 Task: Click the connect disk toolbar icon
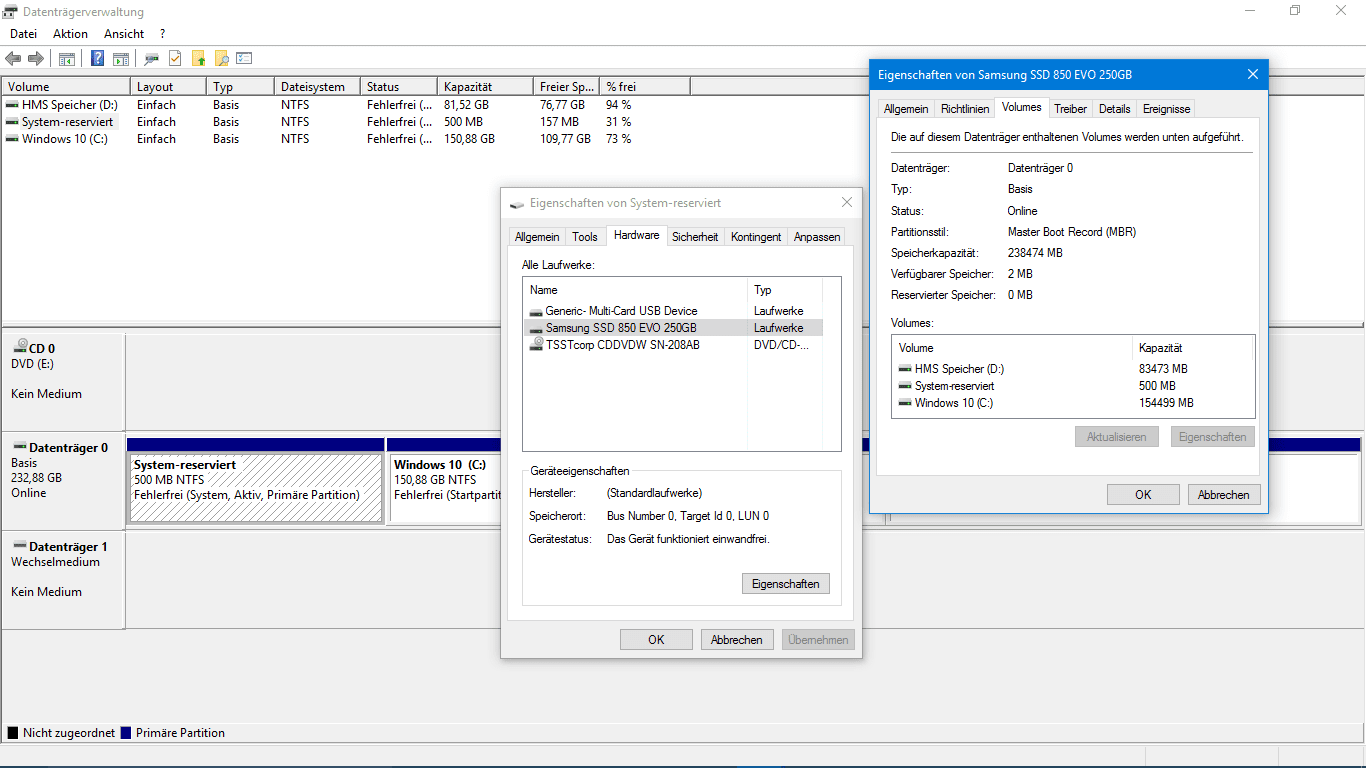tap(152, 59)
